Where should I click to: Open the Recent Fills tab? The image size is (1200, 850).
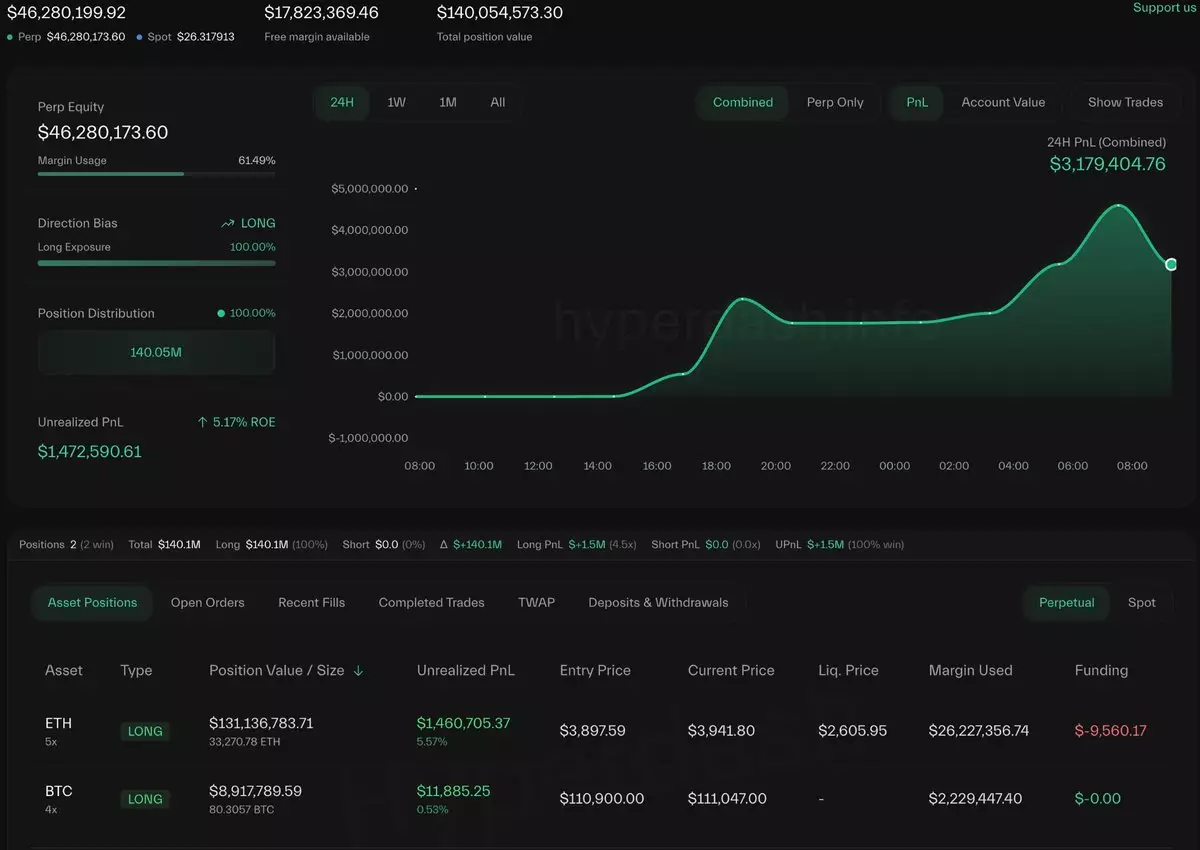311,603
